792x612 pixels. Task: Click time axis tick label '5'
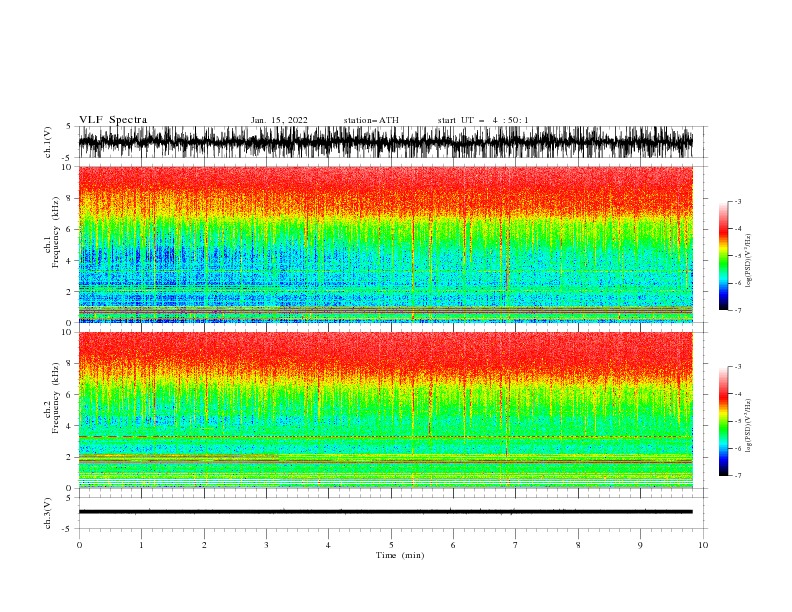click(391, 545)
